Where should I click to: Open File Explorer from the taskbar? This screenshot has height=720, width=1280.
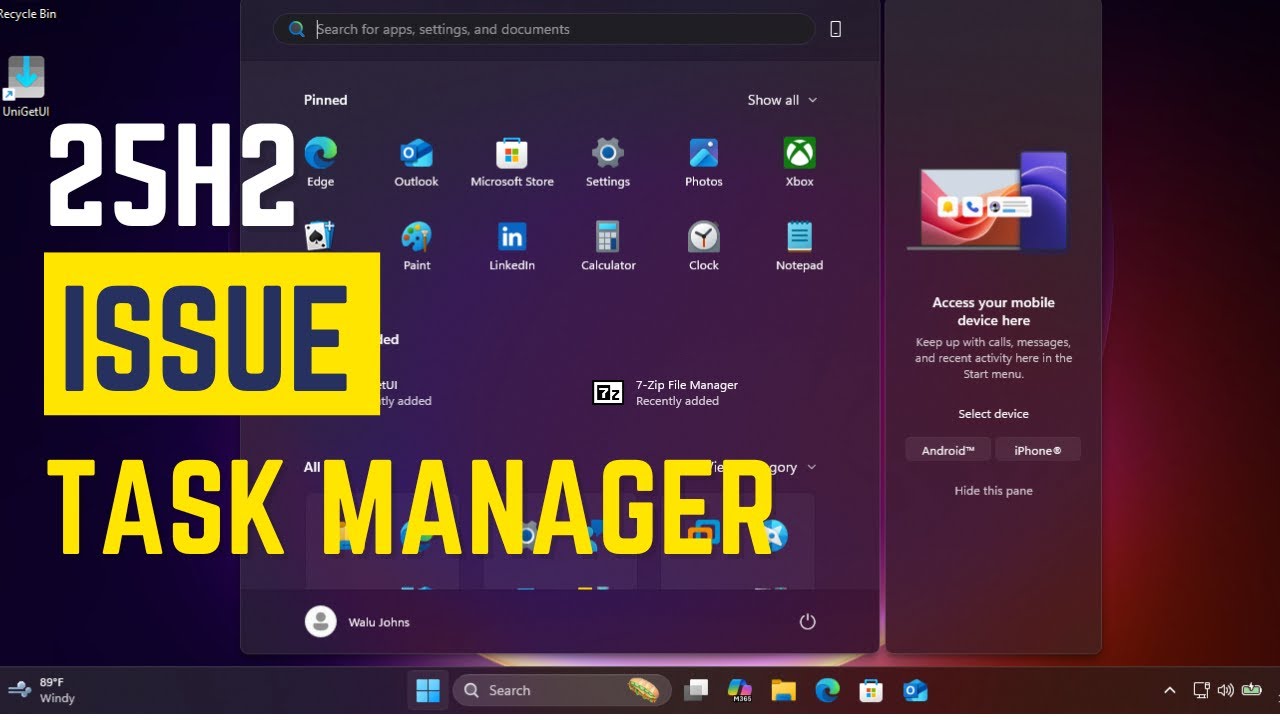pyautogui.click(x=783, y=690)
